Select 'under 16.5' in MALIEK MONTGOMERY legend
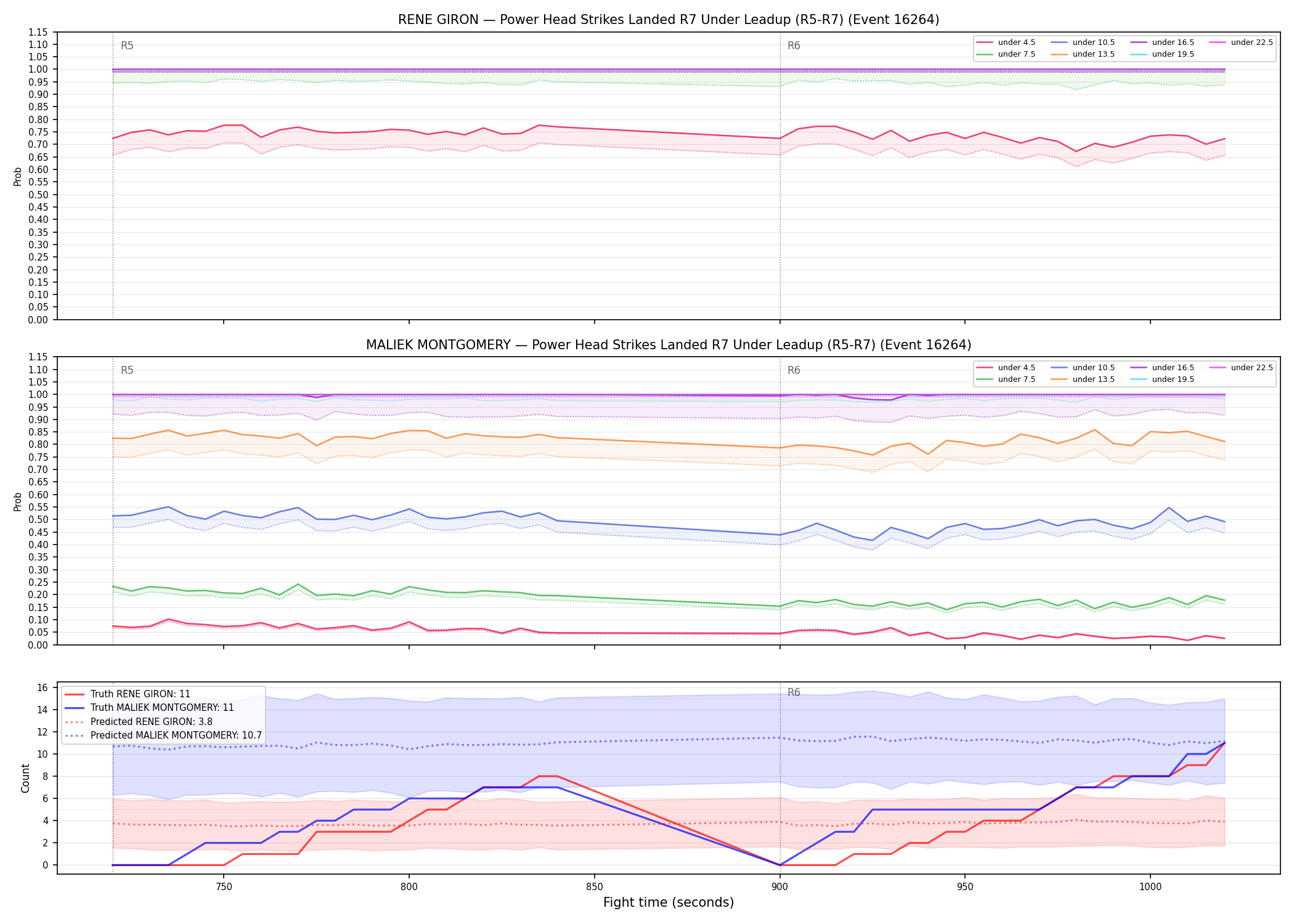The width and height of the screenshot is (1294, 924). (x=1162, y=368)
